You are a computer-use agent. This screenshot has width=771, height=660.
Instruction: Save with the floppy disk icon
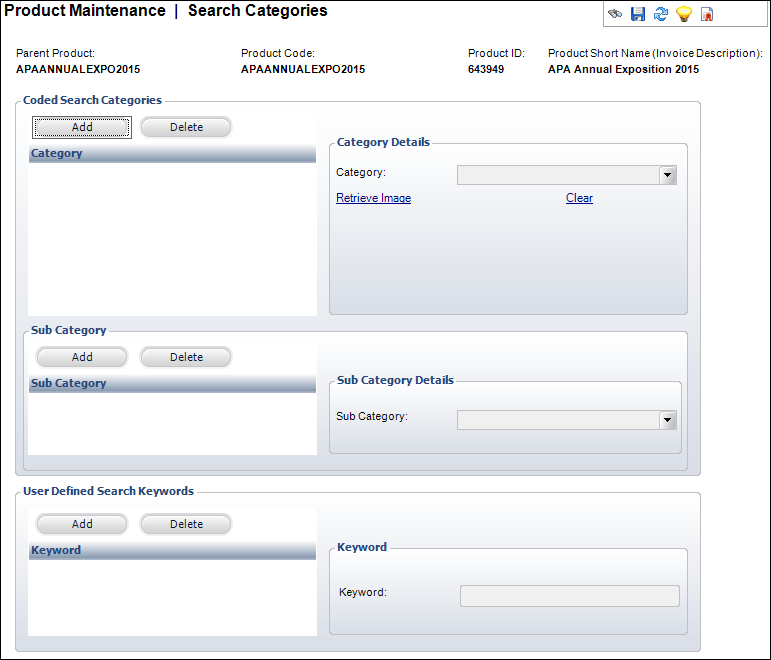(638, 14)
